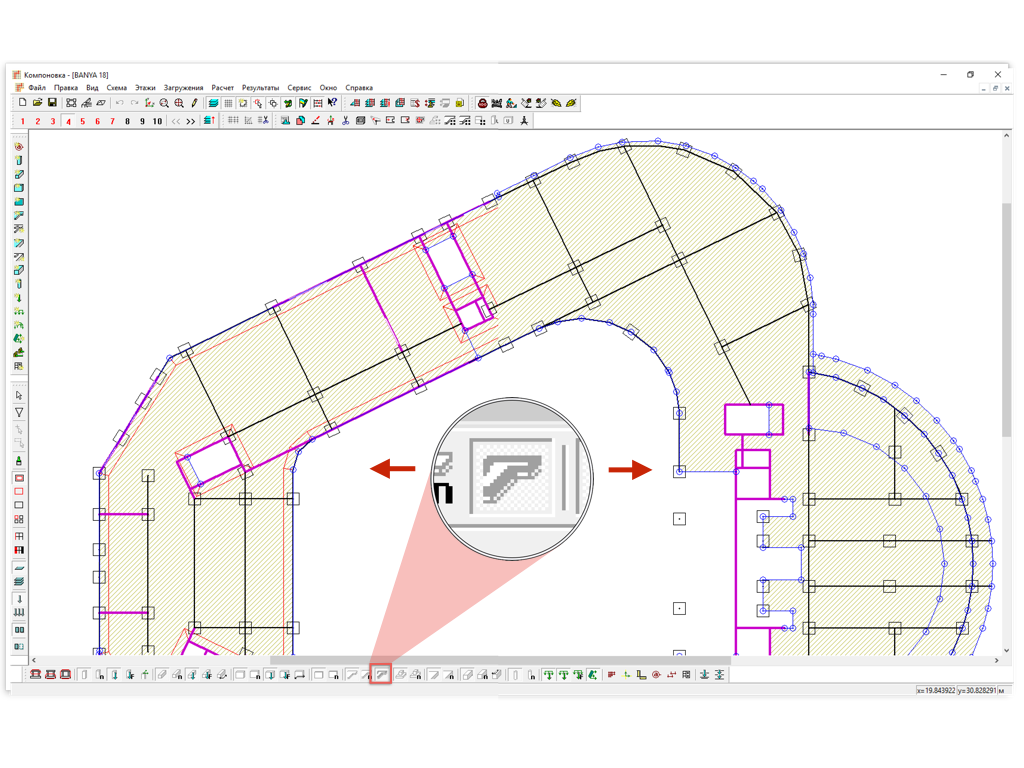Open the Этажи menu
The image size is (1024, 768).
pyautogui.click(x=145, y=88)
